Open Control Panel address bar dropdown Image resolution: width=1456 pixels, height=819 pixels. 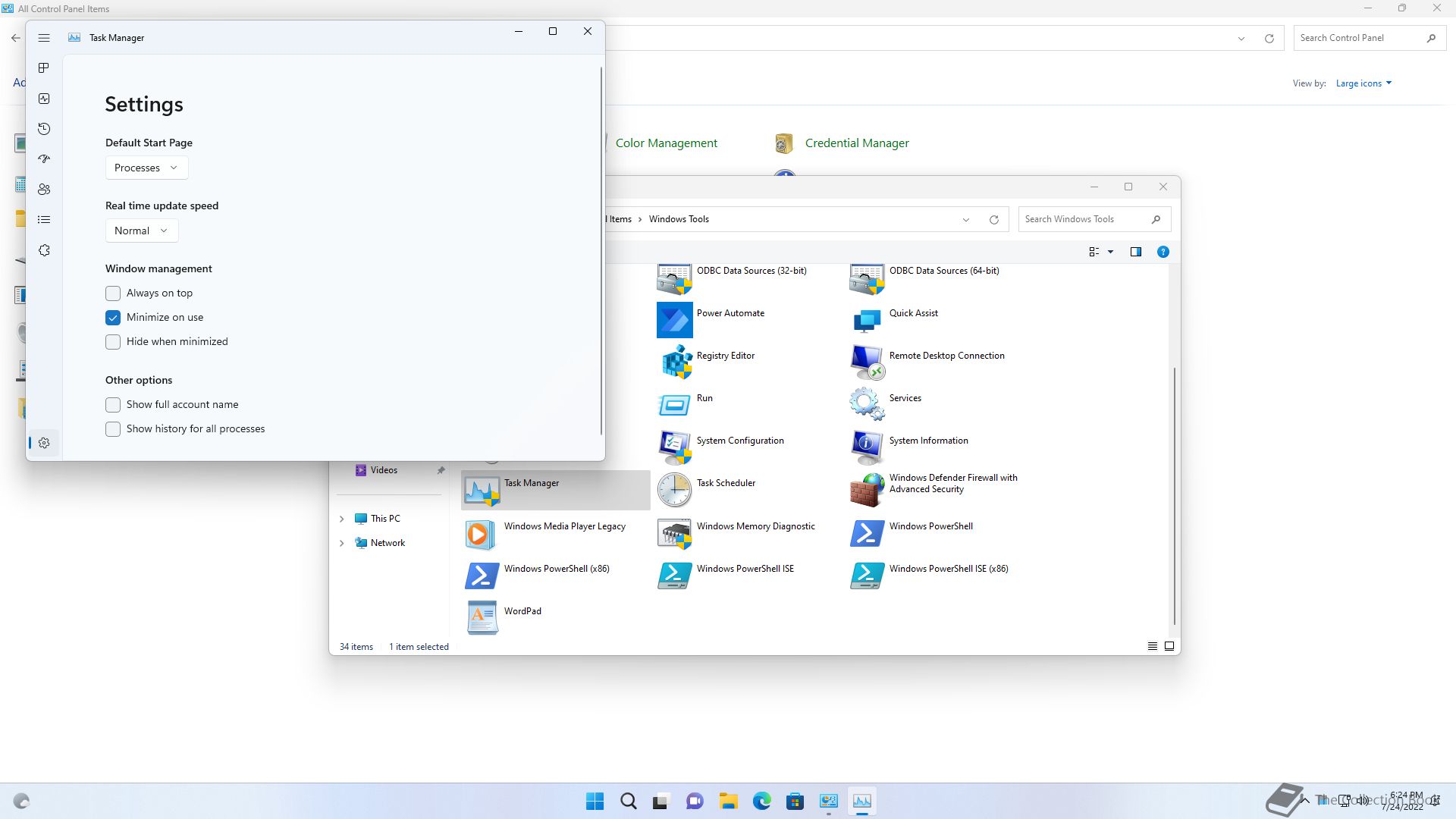[x=1241, y=39]
